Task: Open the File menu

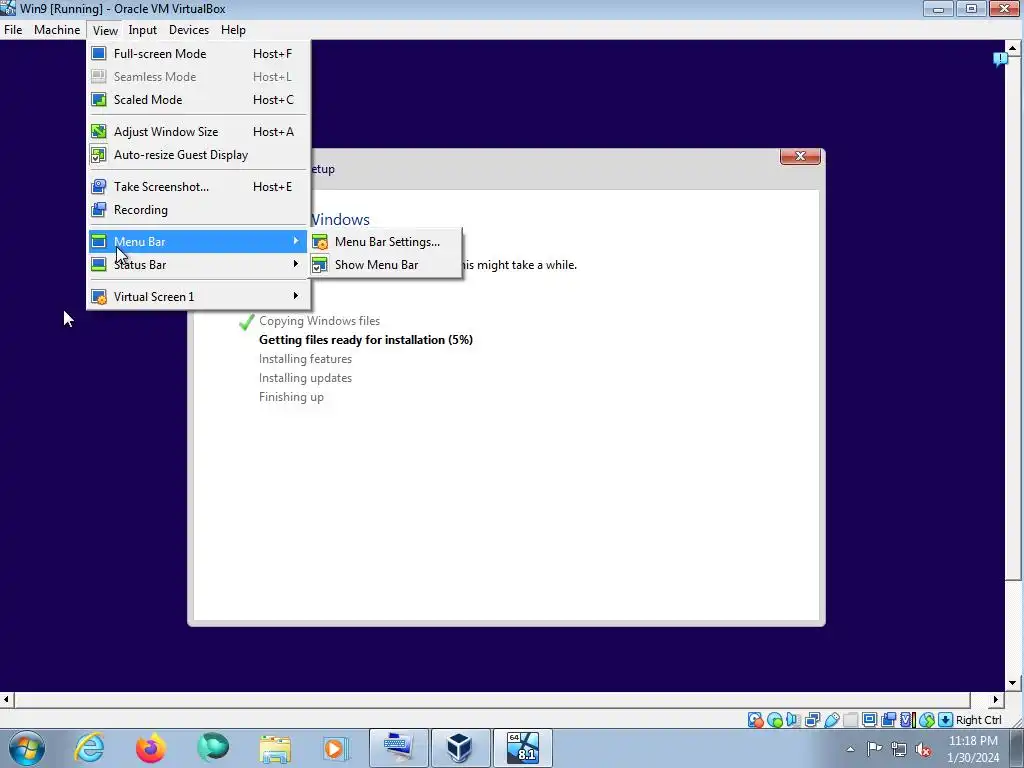Action: [13, 30]
